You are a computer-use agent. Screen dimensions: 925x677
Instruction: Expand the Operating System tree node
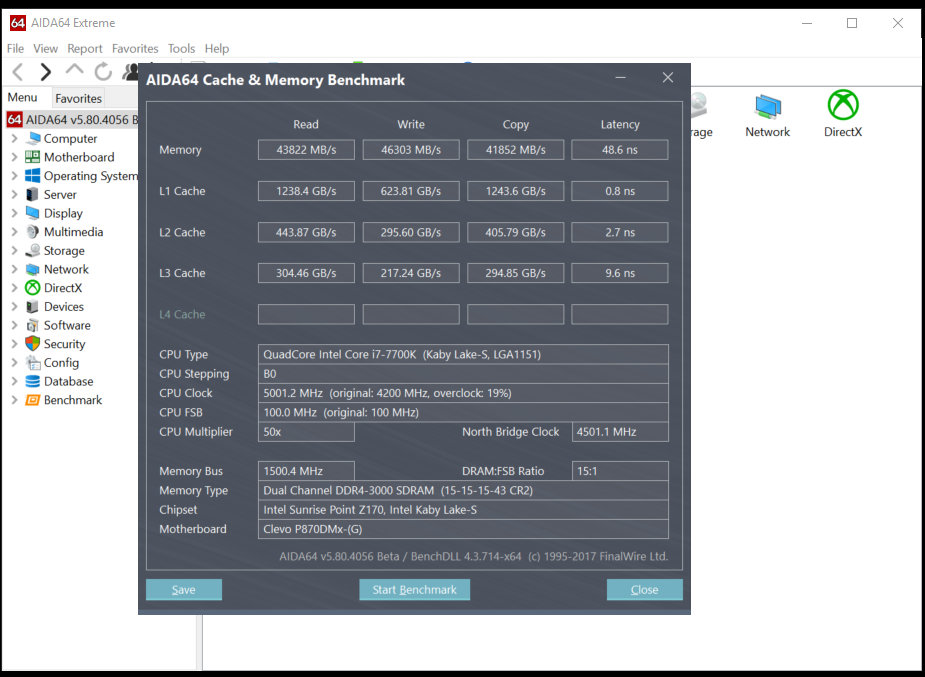pos(15,176)
